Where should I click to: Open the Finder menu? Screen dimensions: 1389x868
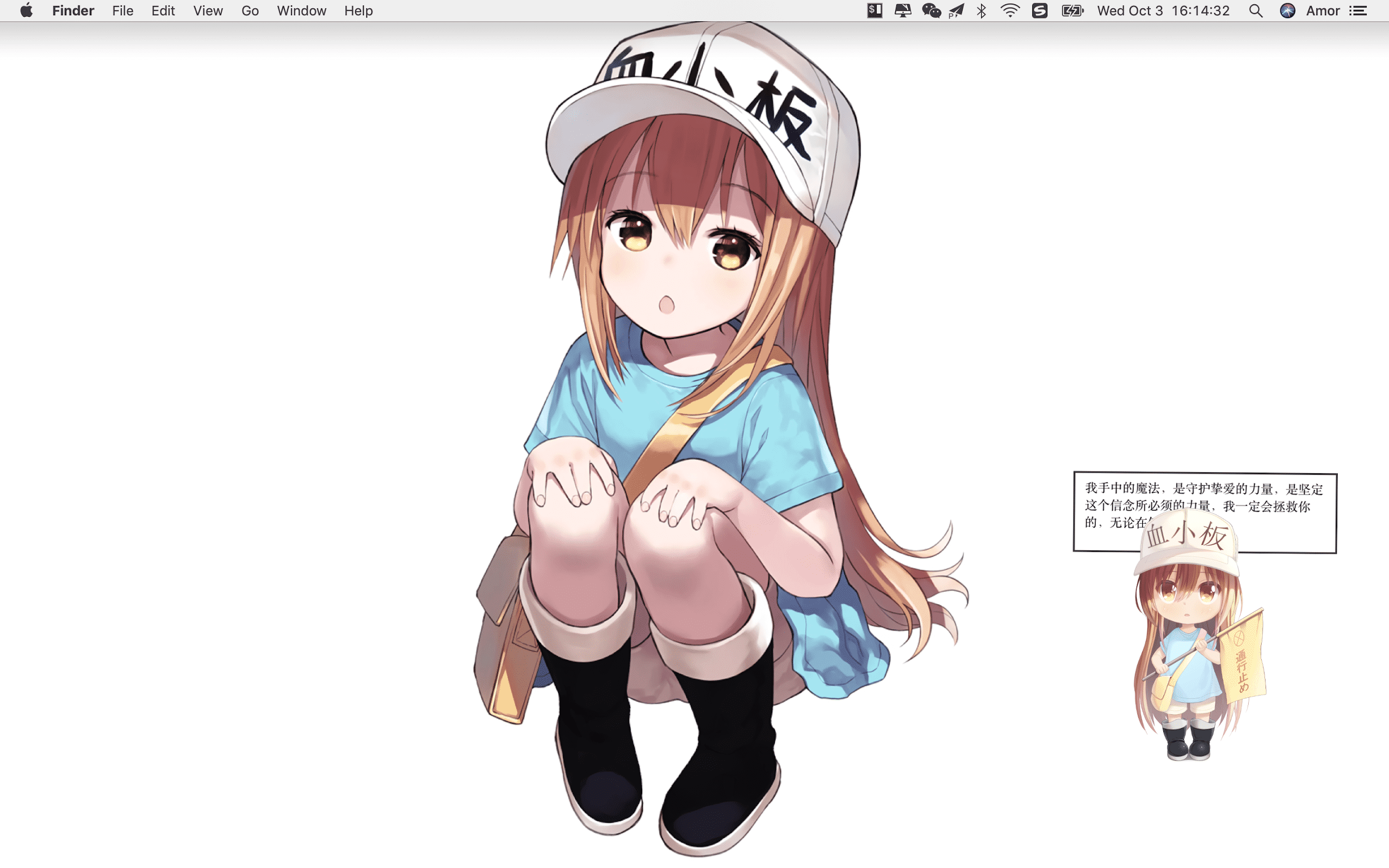pyautogui.click(x=73, y=10)
